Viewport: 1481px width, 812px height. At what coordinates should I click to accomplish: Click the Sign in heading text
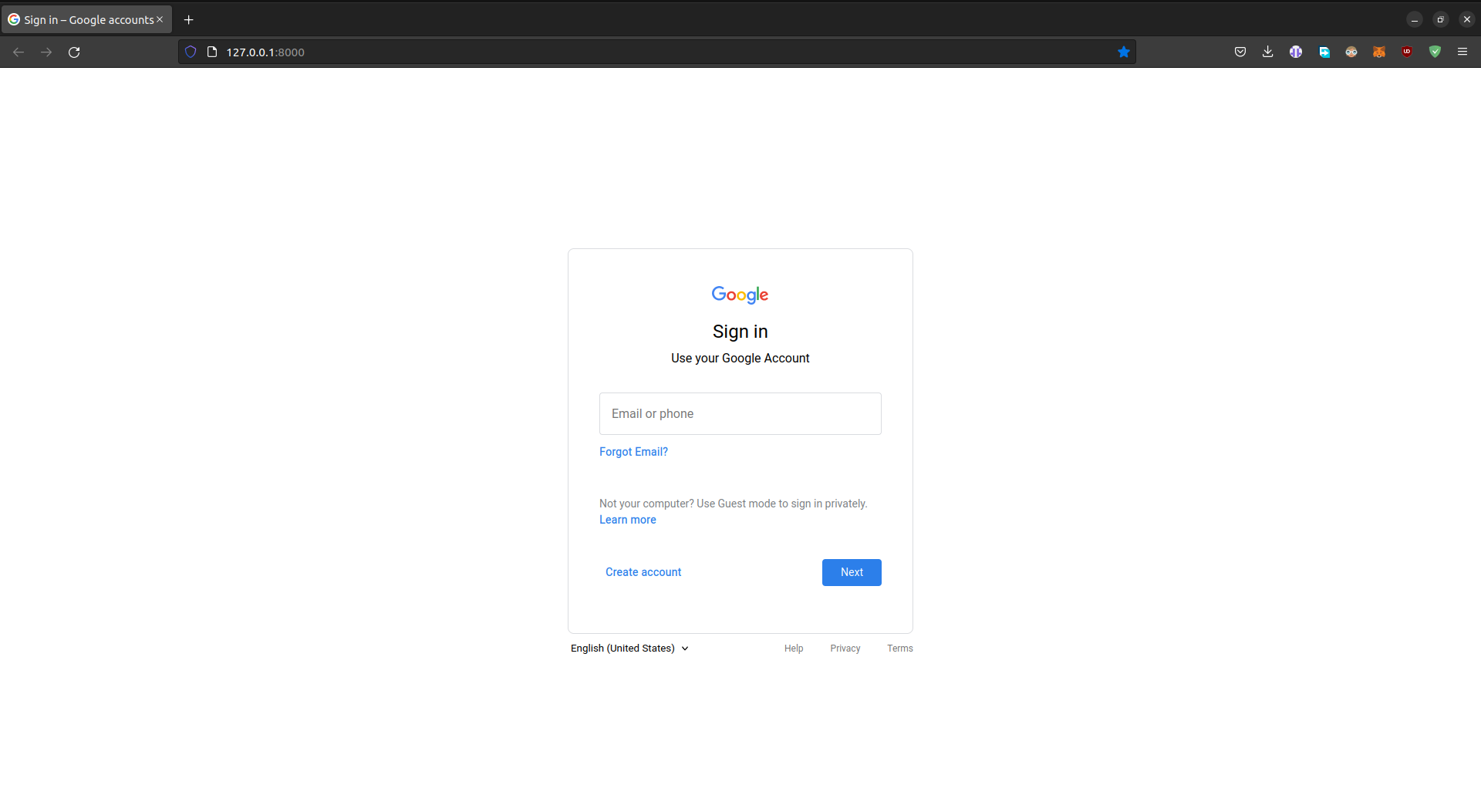click(740, 332)
